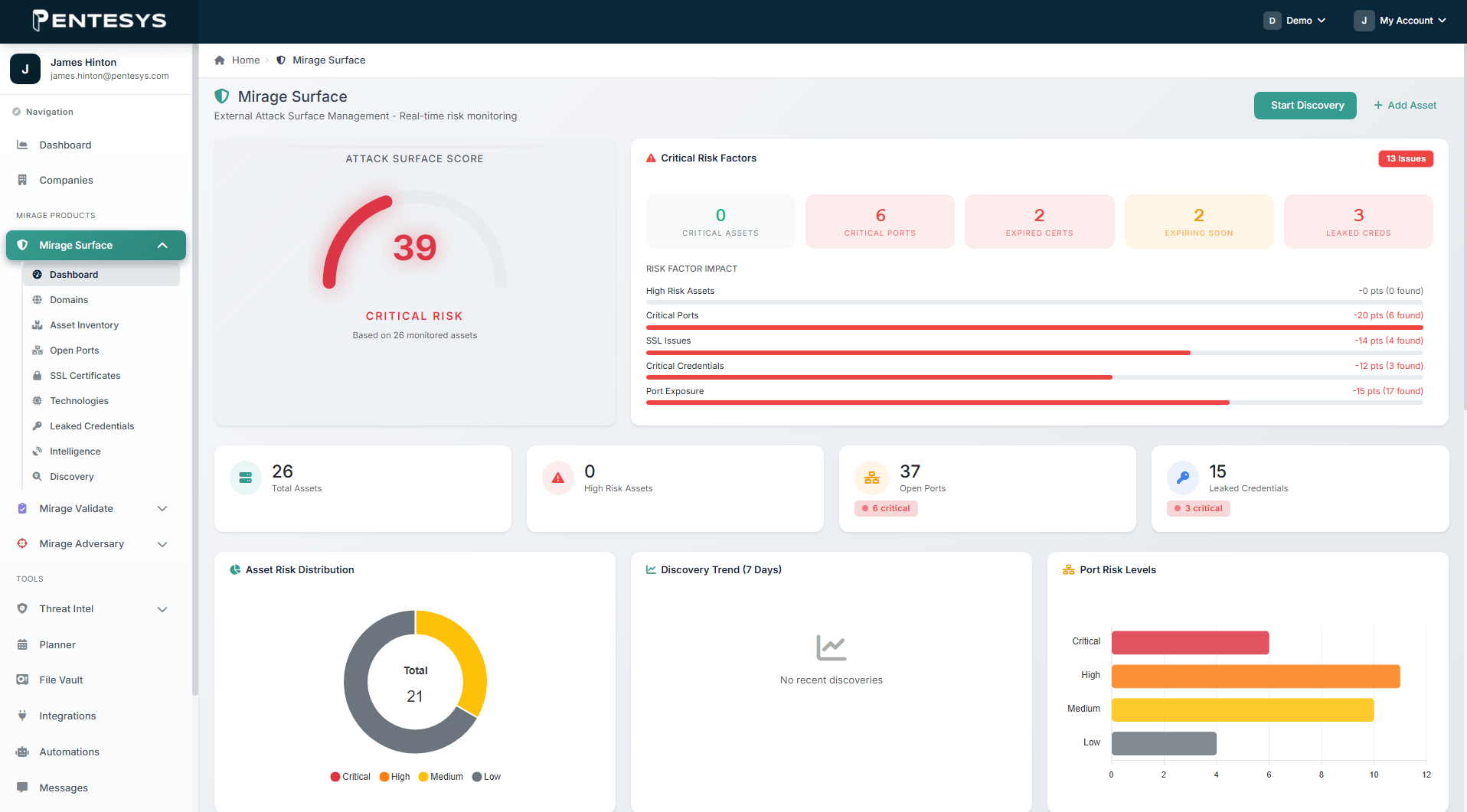Image resolution: width=1467 pixels, height=812 pixels.
Task: Open the Demo workspace dropdown
Action: (x=1295, y=21)
